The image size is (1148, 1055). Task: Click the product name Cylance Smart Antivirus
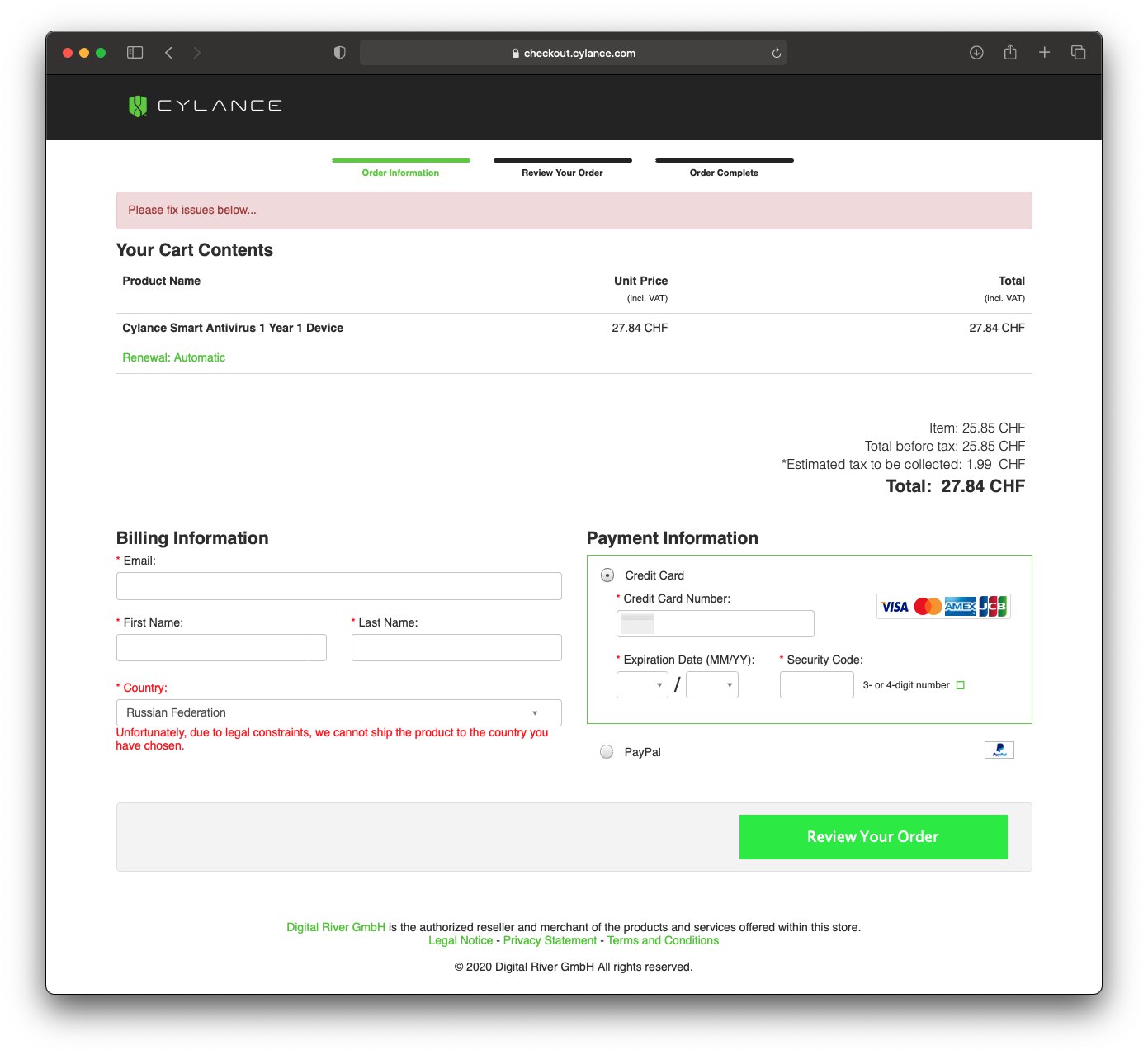[x=233, y=328]
